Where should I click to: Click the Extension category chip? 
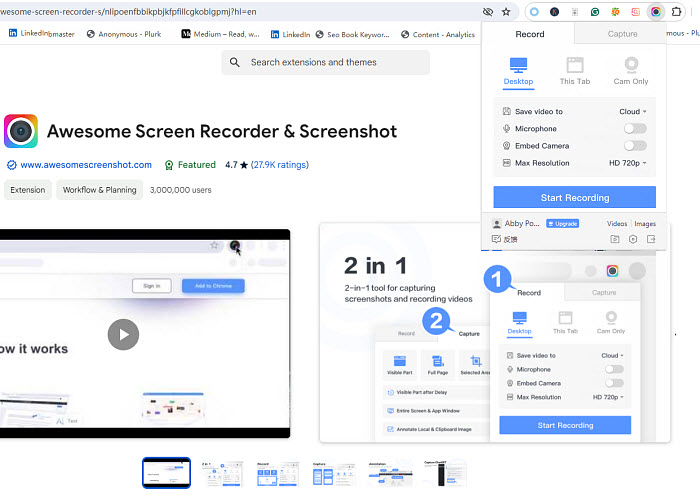[x=28, y=190]
